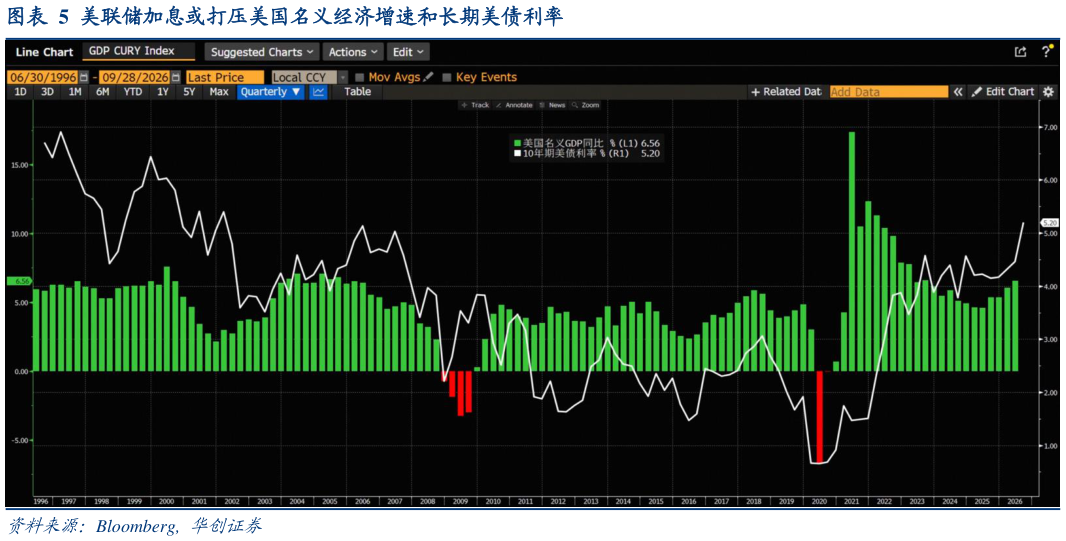Click the 15.00 left-axis tick label
This screenshot has height=541, width=1066.
pos(20,164)
